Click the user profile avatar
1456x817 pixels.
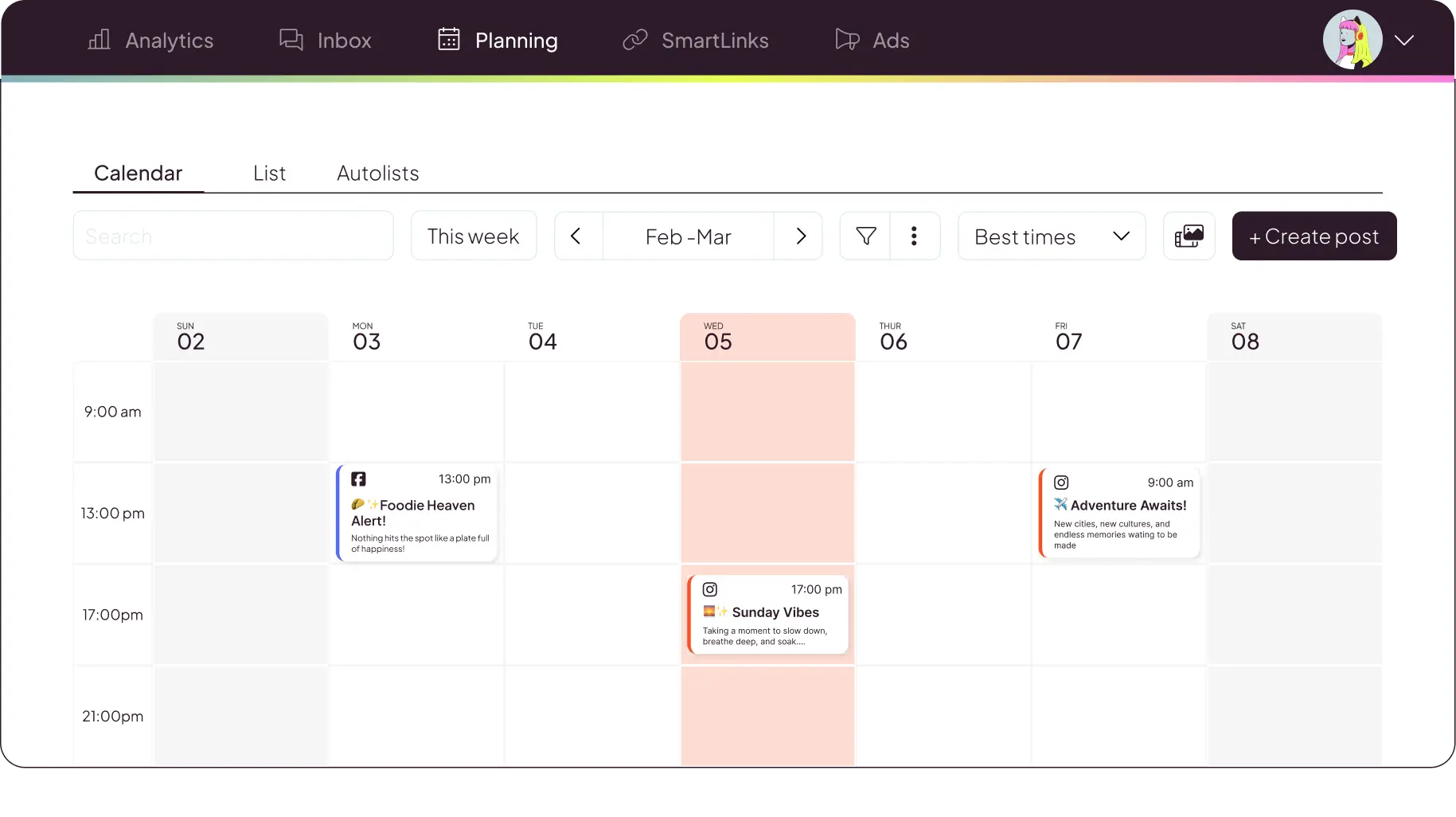tap(1352, 40)
